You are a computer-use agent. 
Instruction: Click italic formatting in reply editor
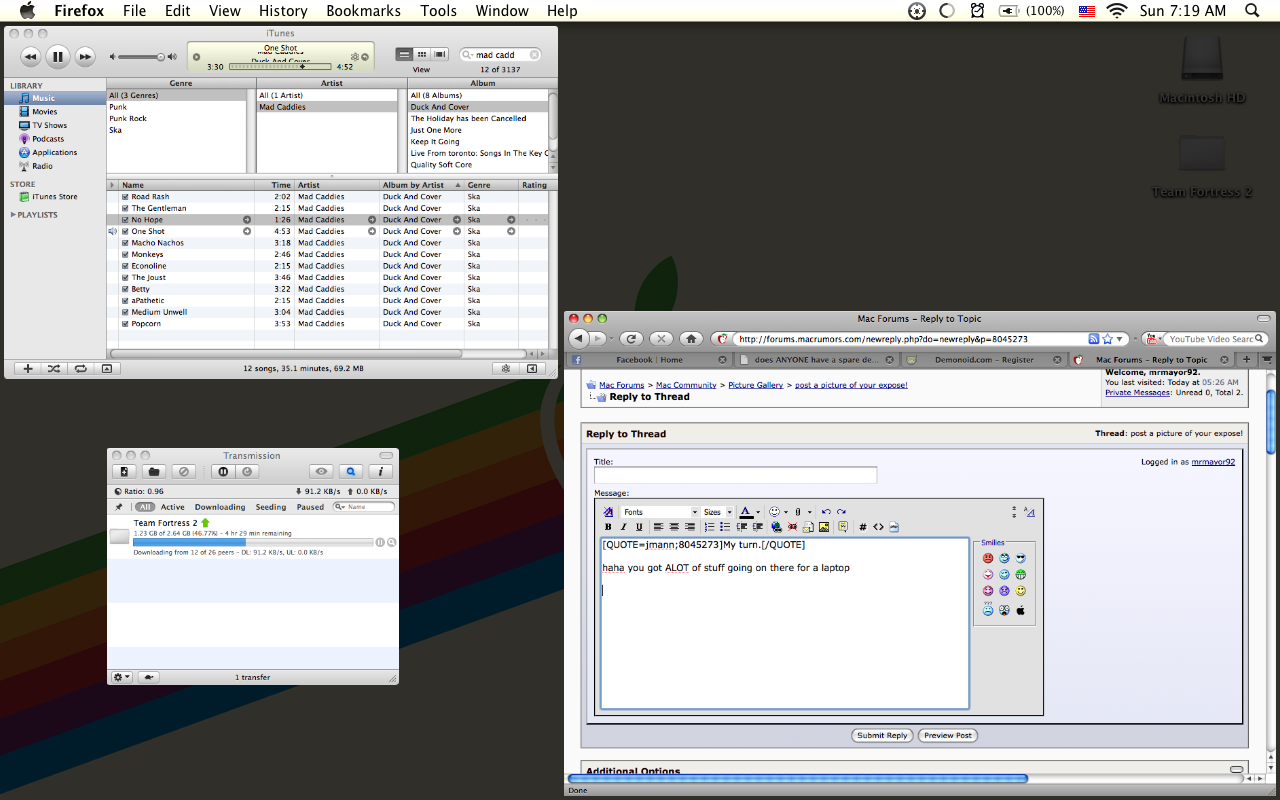[x=623, y=527]
